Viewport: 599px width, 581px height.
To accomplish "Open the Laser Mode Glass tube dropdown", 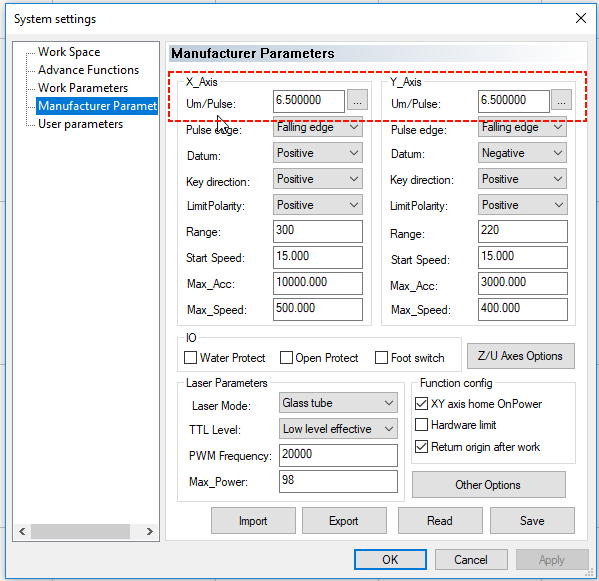I will [x=338, y=403].
